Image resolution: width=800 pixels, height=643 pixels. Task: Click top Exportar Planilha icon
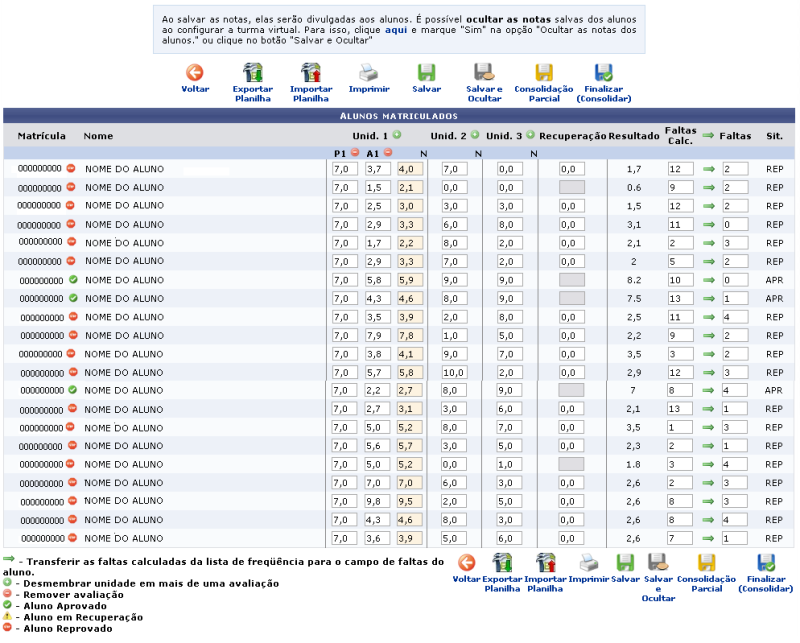pyautogui.click(x=253, y=72)
